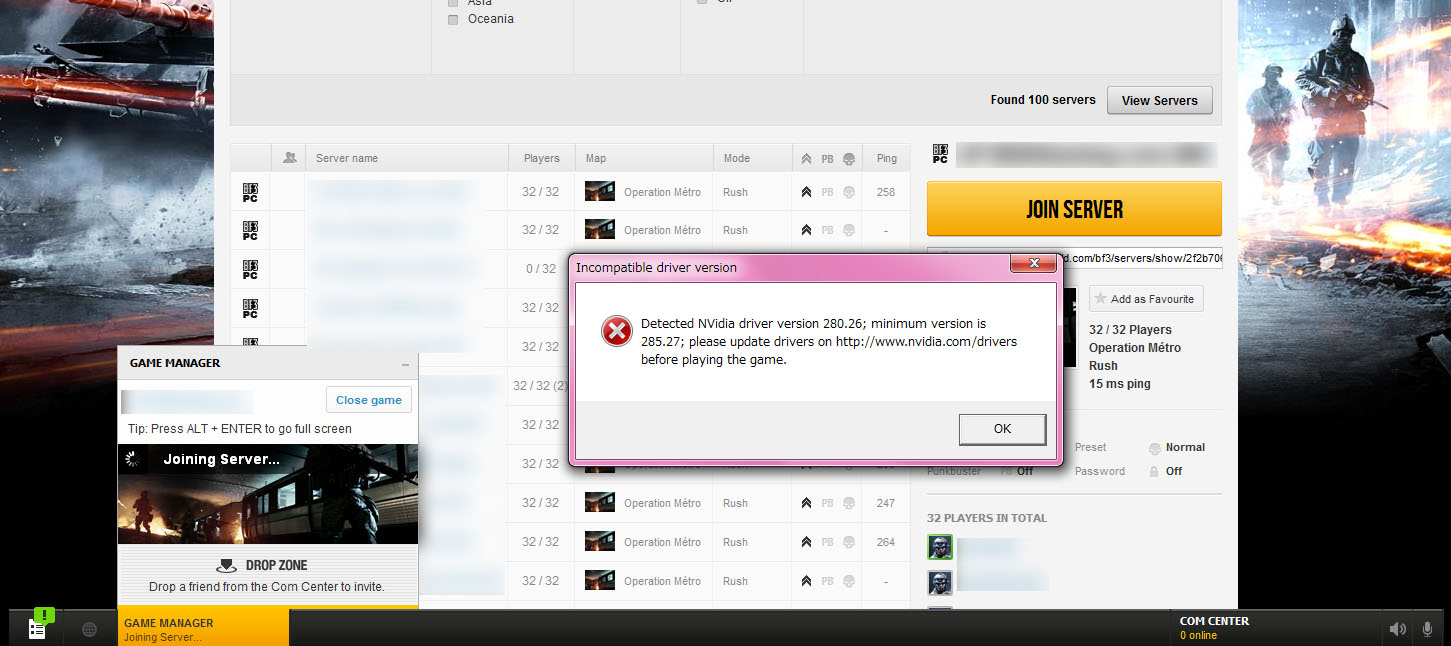Click "Operation Métro" in server details panel
This screenshot has height=646, width=1451.
point(1135,348)
